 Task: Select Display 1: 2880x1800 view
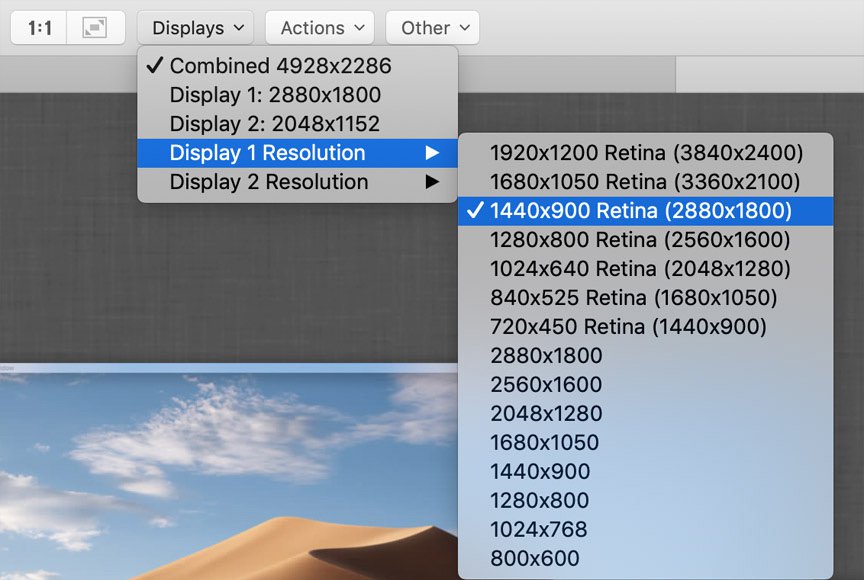278,94
